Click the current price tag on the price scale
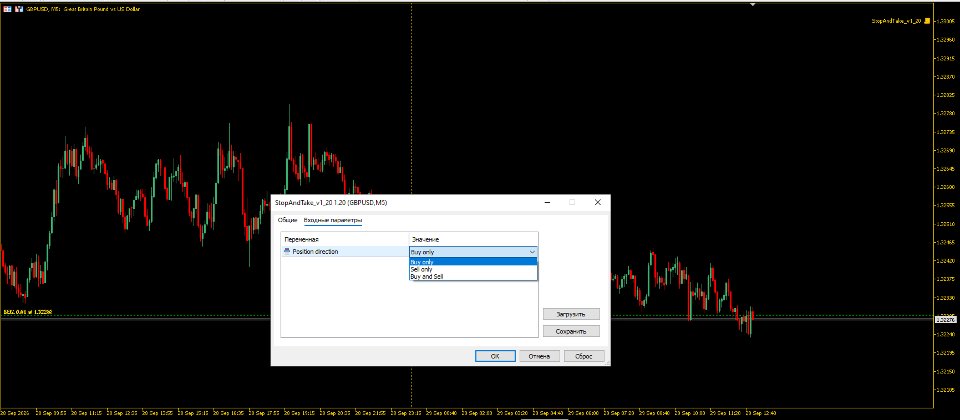 947,319
